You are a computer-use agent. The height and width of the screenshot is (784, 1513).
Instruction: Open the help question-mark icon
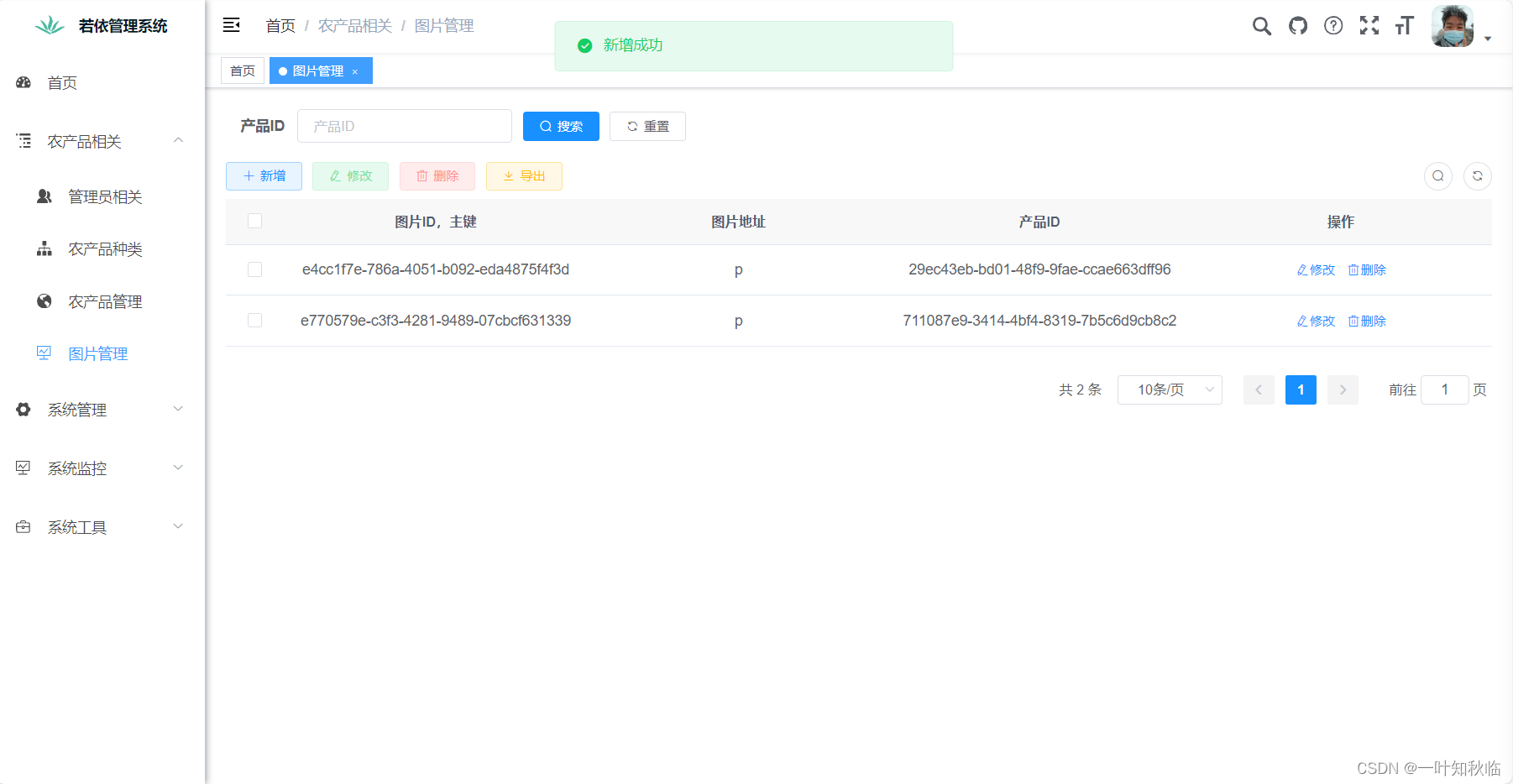click(1332, 26)
